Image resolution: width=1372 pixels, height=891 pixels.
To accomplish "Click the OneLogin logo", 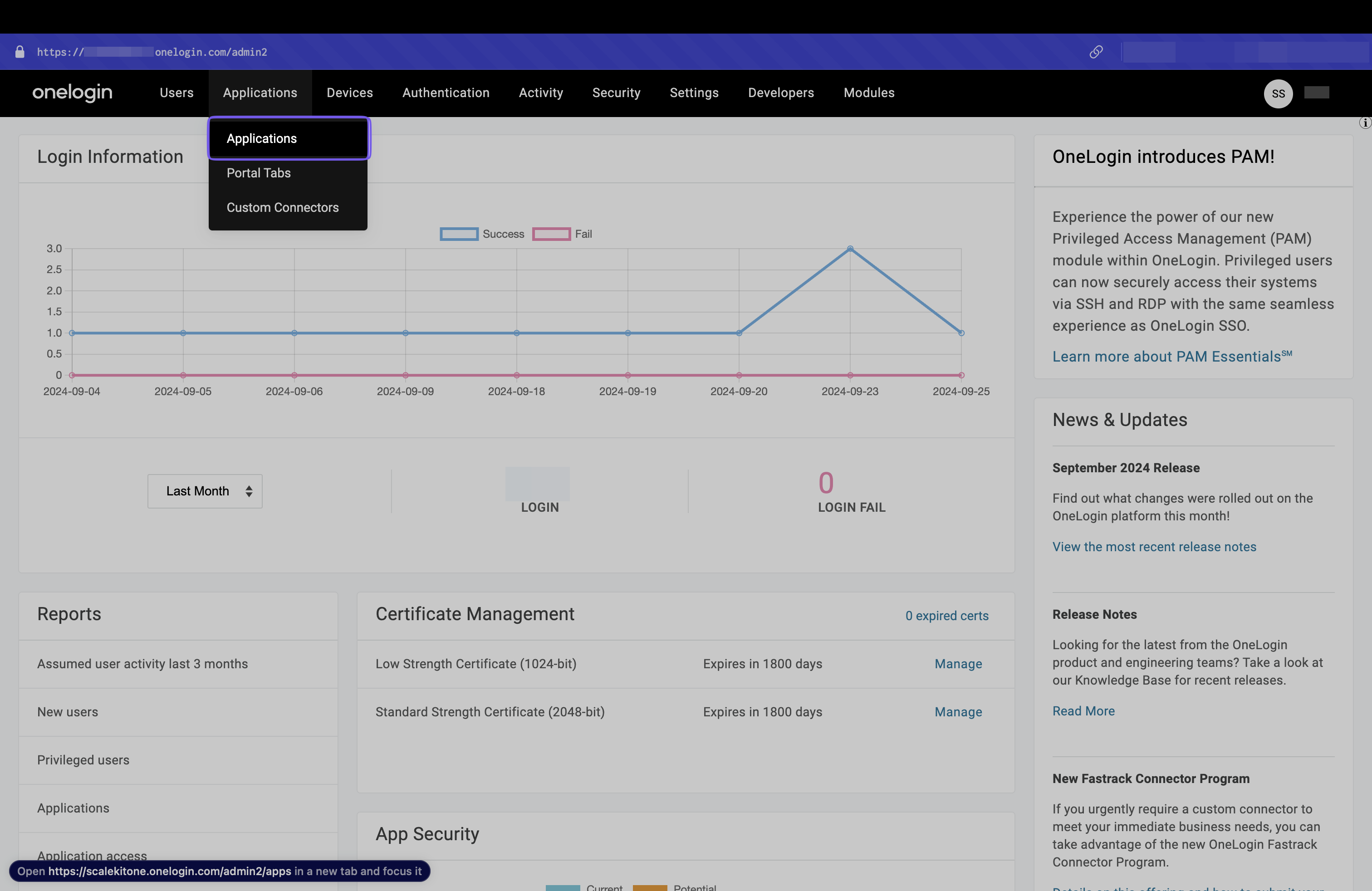I will click(72, 93).
